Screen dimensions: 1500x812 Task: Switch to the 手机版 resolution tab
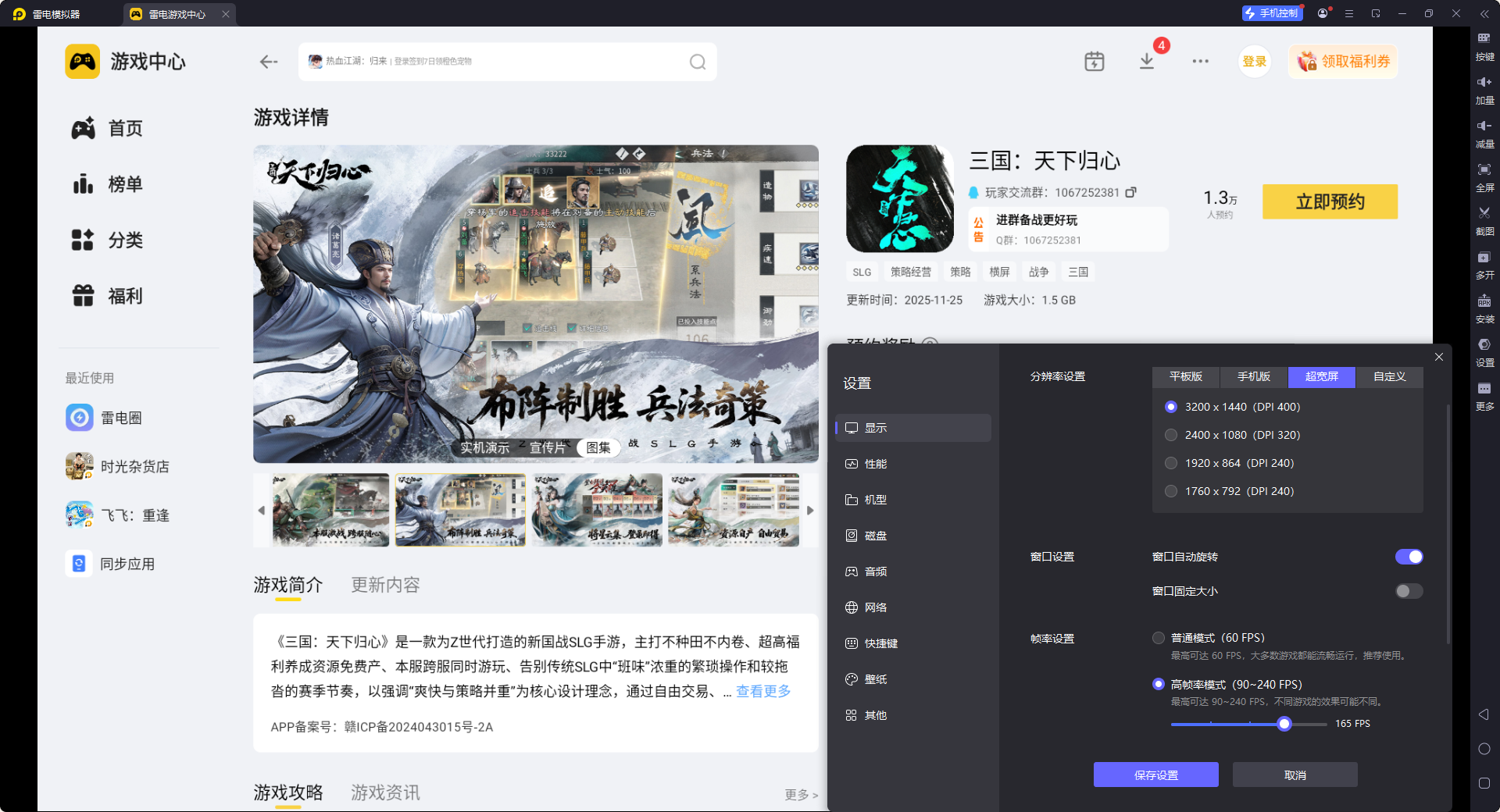1254,377
